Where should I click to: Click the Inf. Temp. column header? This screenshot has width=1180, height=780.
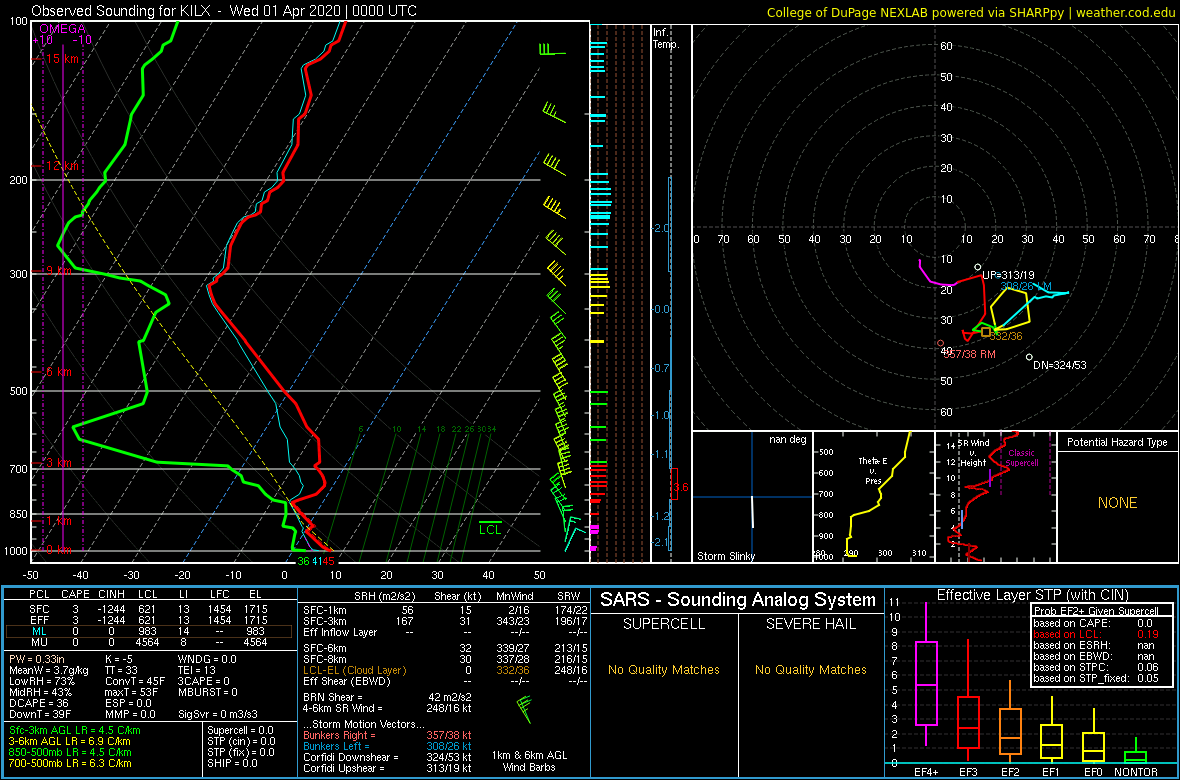pyautogui.click(x=667, y=39)
